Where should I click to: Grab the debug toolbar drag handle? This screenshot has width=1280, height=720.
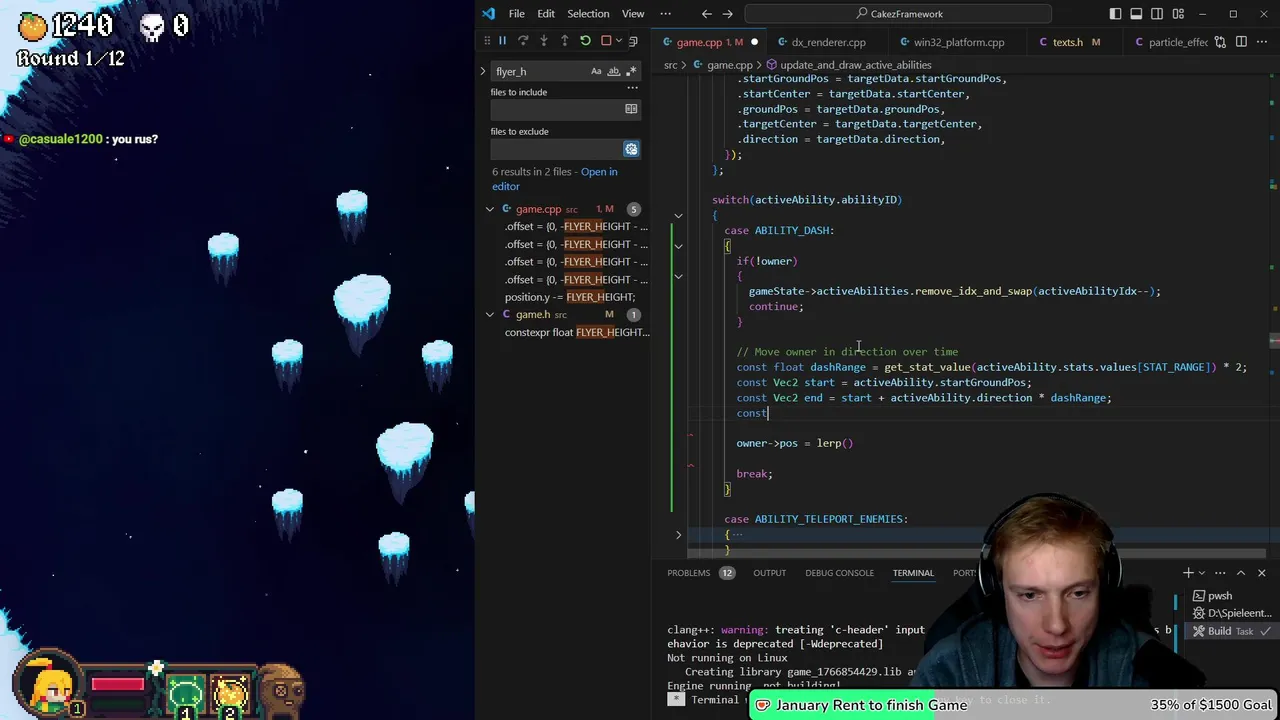click(x=488, y=41)
